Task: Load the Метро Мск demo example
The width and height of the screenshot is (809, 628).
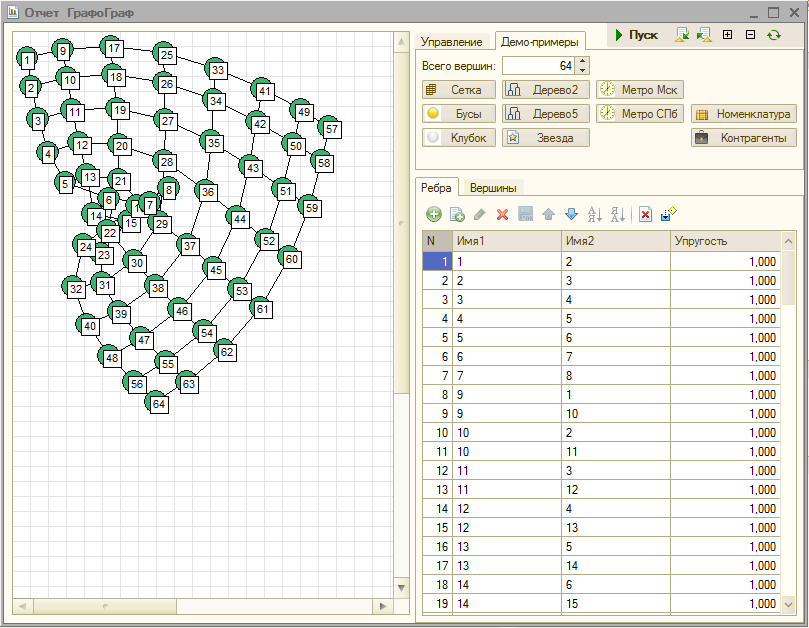Action: [640, 89]
